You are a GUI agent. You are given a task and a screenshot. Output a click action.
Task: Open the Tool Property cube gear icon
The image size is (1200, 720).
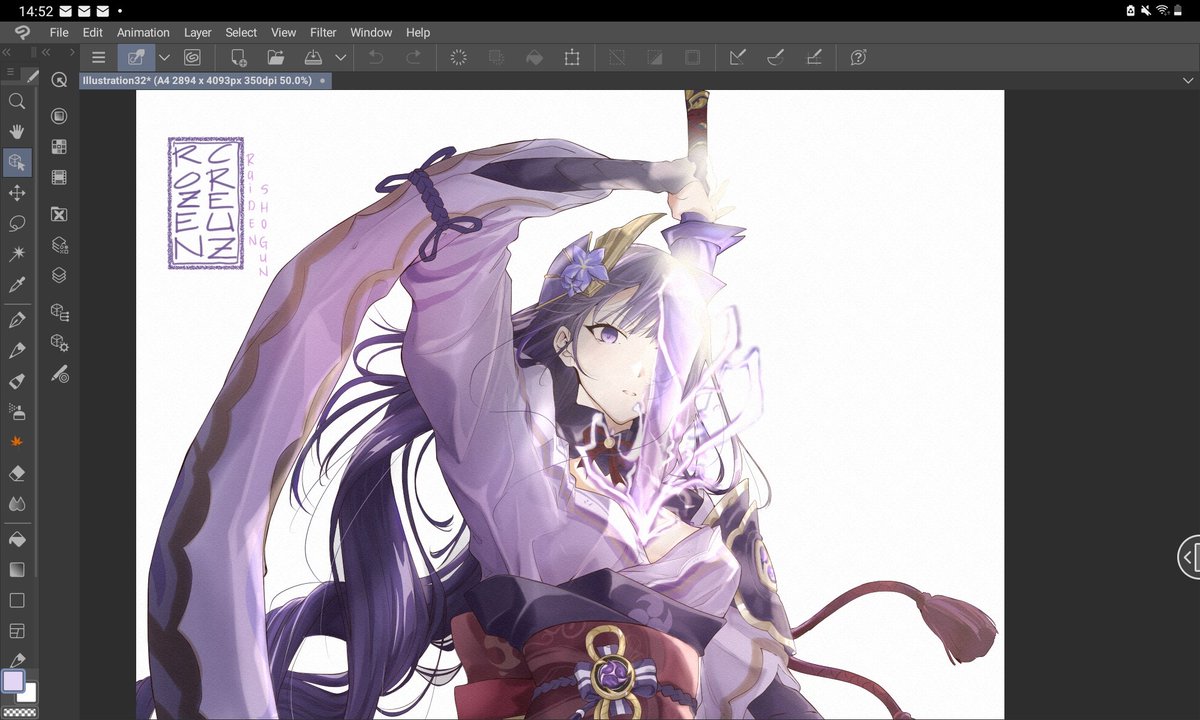pos(59,343)
